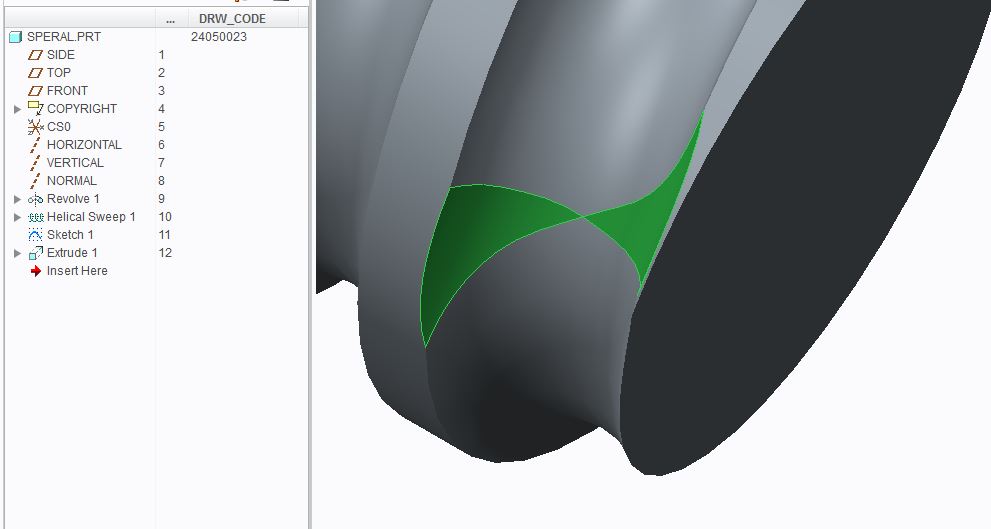
Task: Expand the Revolve 1 feature node
Action: click(x=18, y=199)
